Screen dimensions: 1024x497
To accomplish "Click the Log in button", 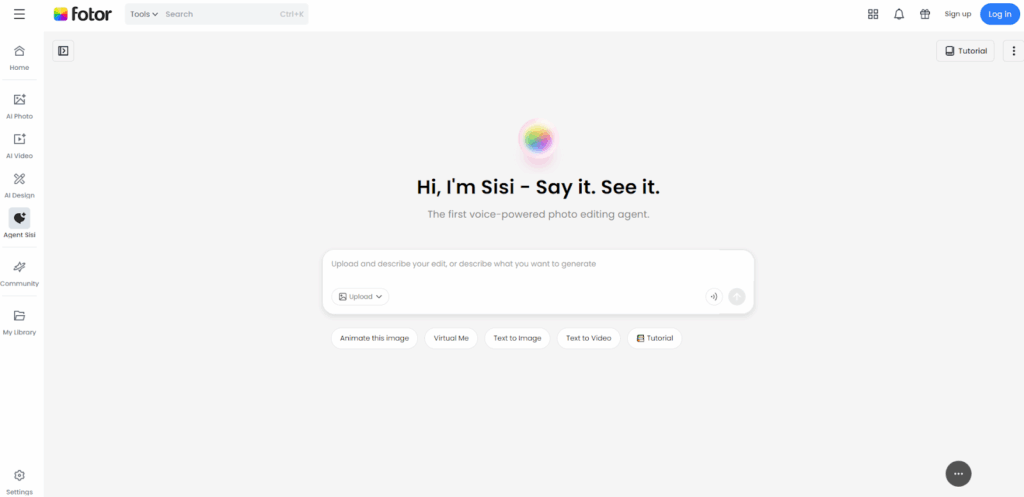I will coord(999,14).
